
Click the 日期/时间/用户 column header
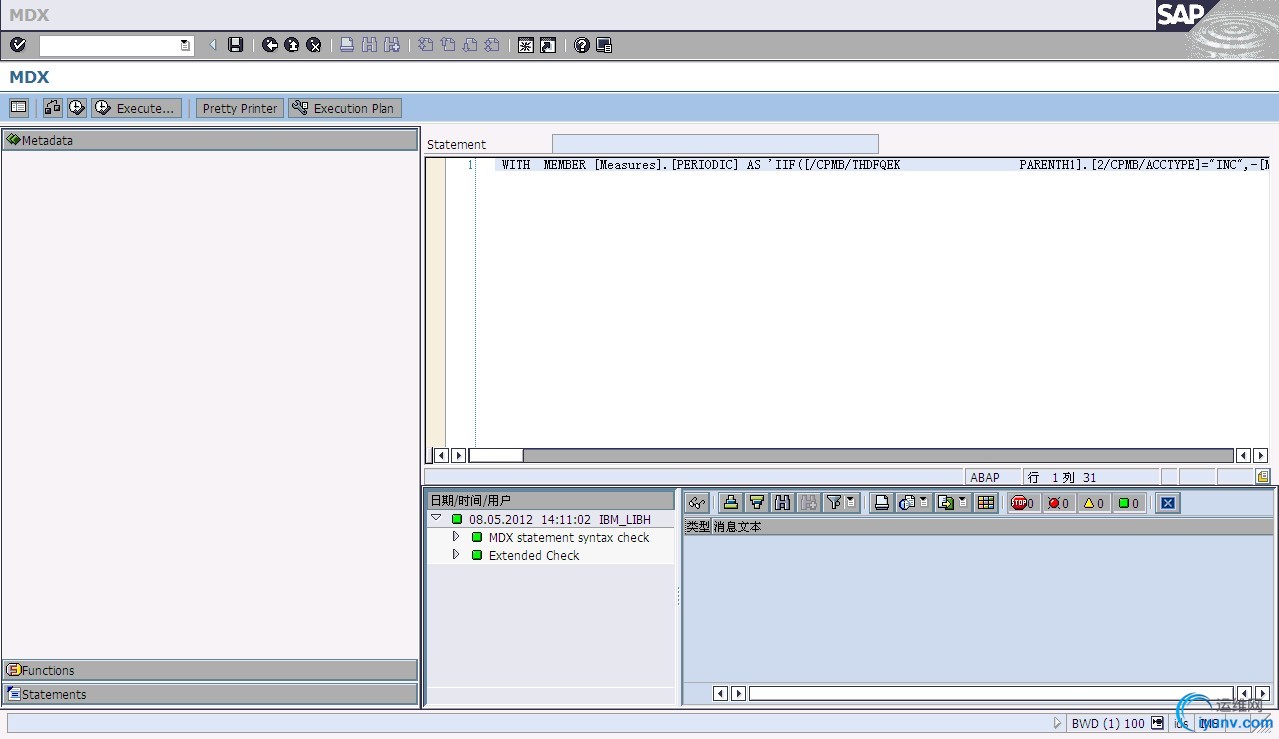pyautogui.click(x=551, y=500)
